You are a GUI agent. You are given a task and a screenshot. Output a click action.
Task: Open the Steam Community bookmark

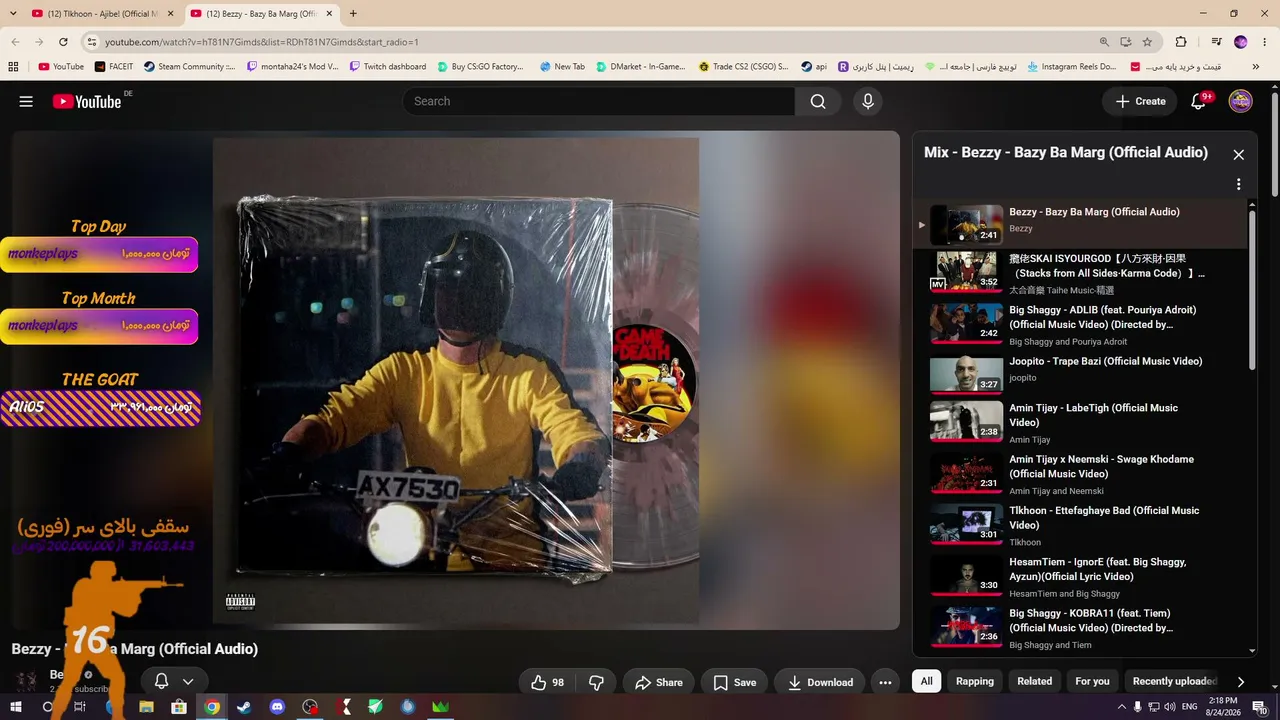(x=190, y=67)
